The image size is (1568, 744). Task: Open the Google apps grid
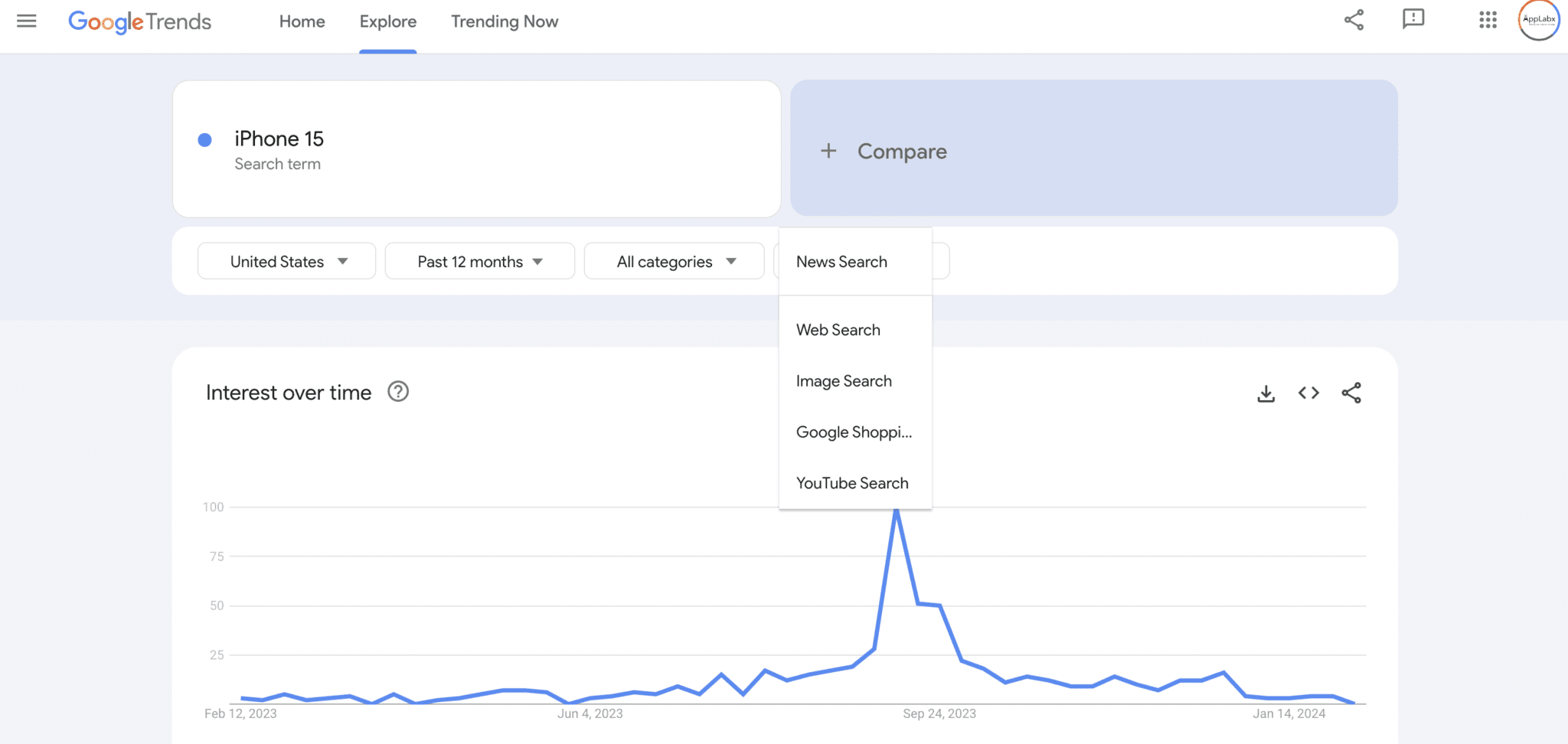coord(1487,21)
